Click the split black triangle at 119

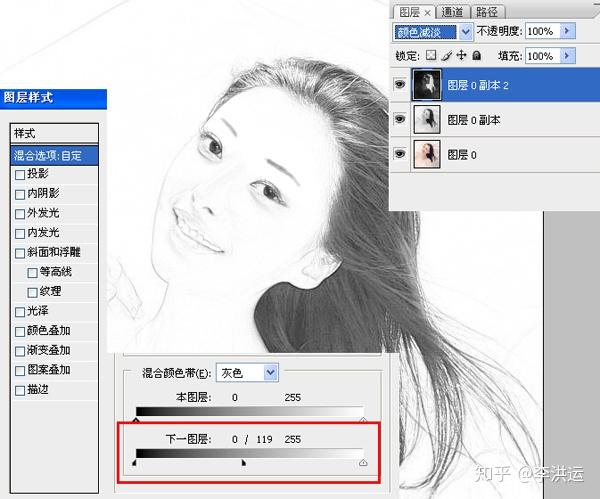pos(244,463)
